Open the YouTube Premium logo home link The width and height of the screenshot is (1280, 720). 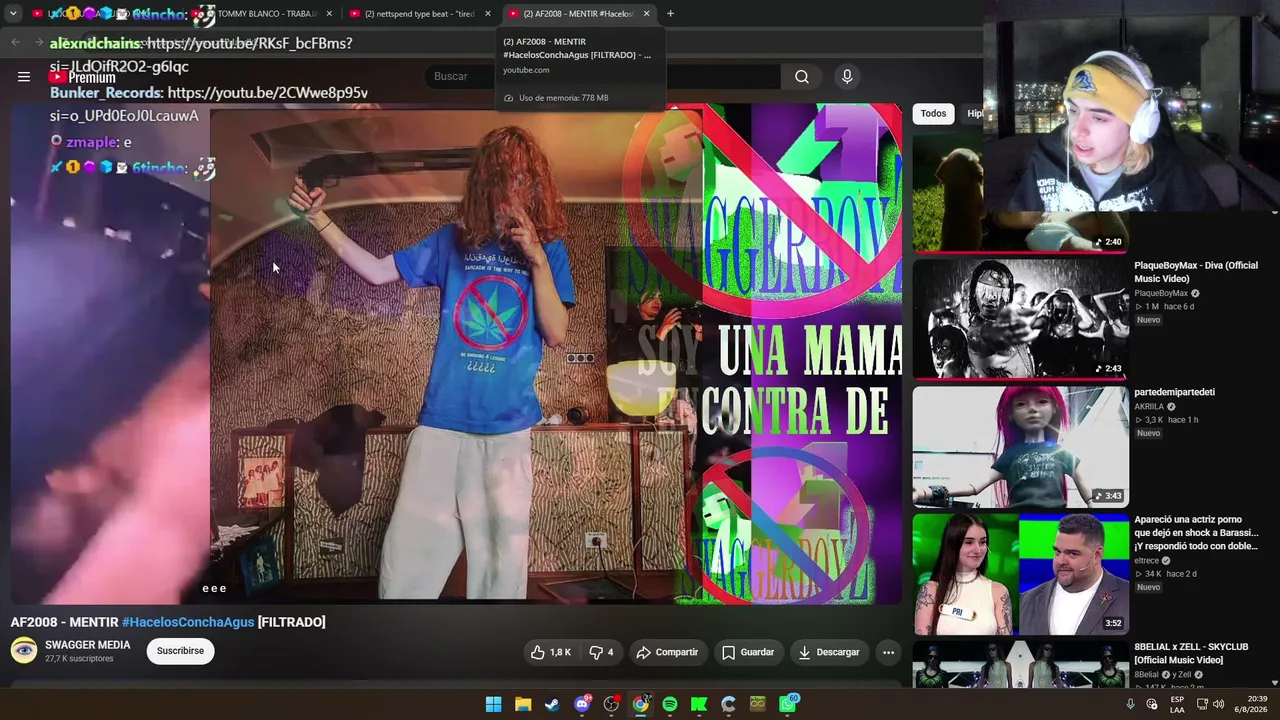pyautogui.click(x=84, y=77)
